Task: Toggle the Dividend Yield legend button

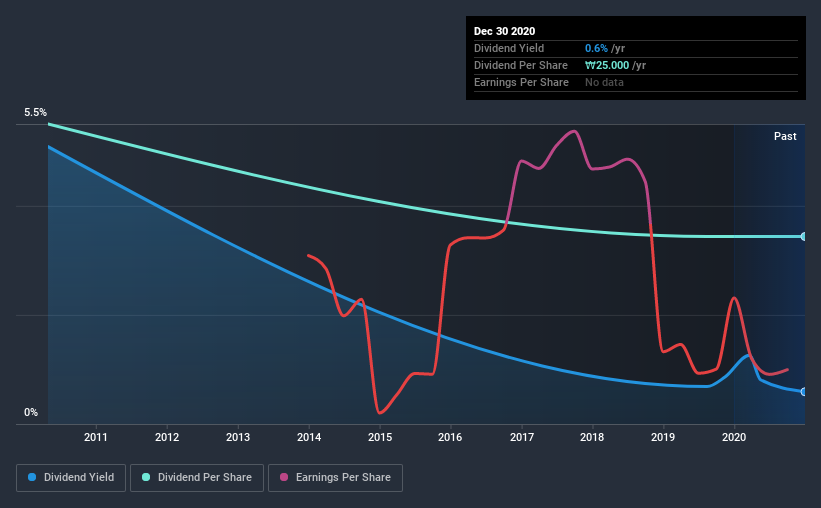Action: point(71,478)
